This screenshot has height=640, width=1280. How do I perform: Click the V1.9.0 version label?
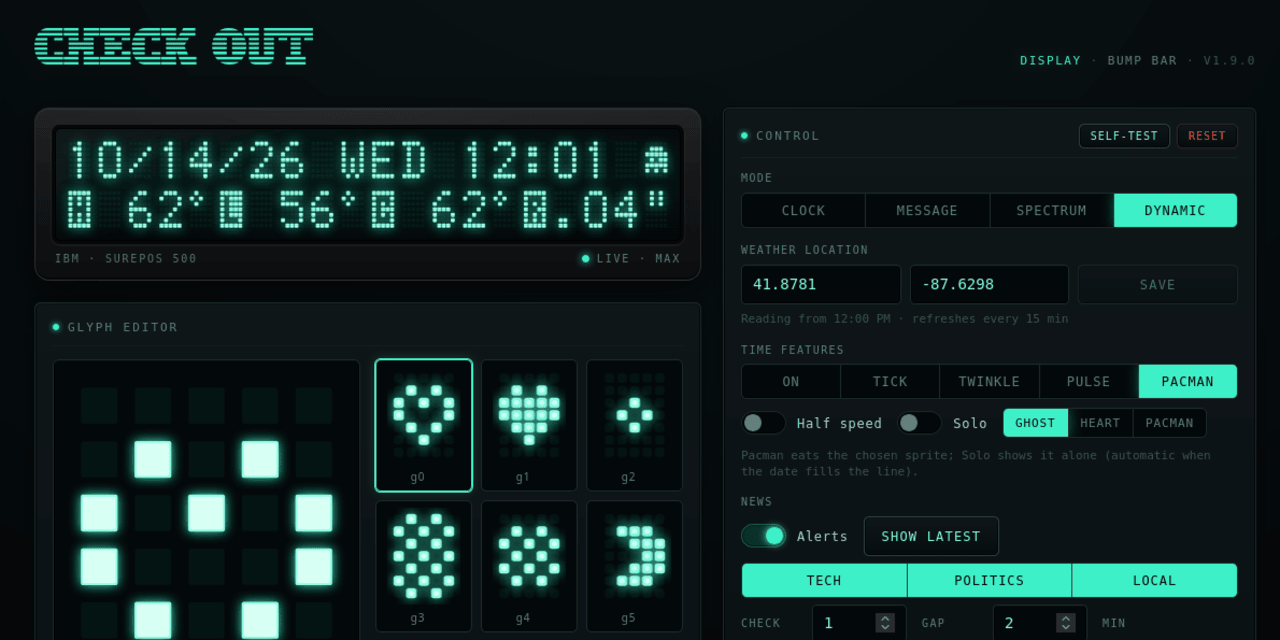tap(1229, 60)
